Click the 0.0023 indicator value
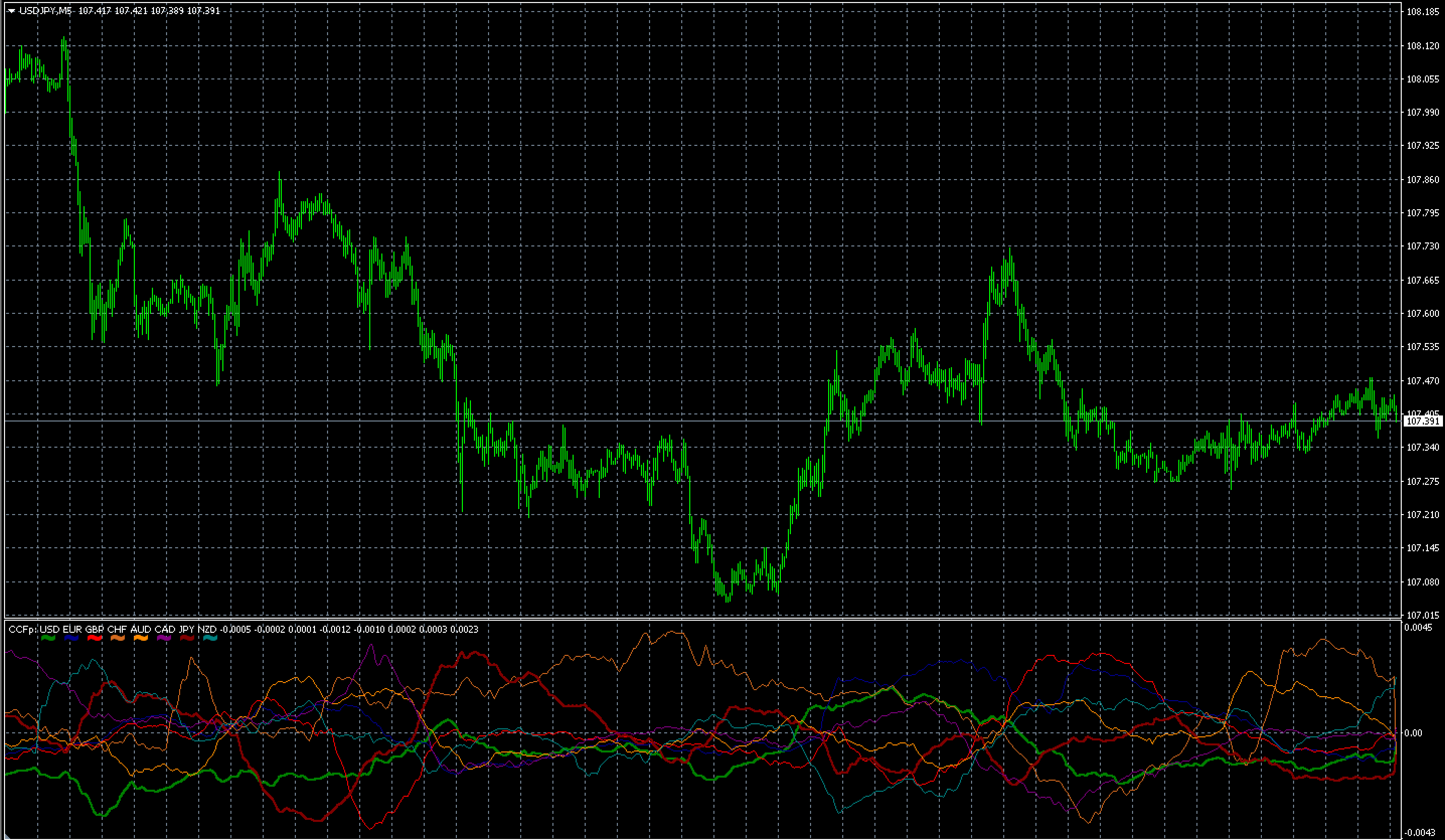Viewport: 1445px width, 840px height. tap(464, 629)
